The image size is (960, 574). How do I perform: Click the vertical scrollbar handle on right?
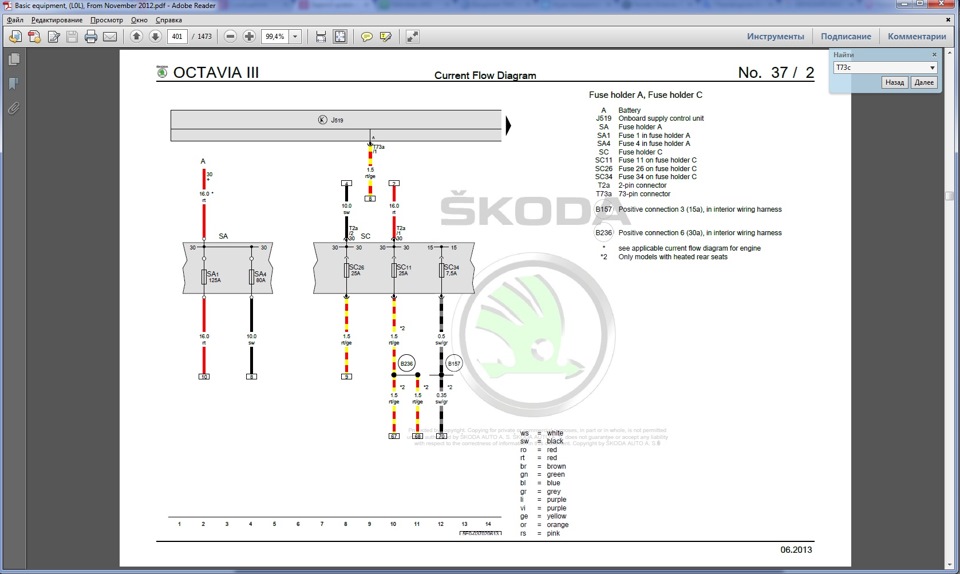point(950,196)
